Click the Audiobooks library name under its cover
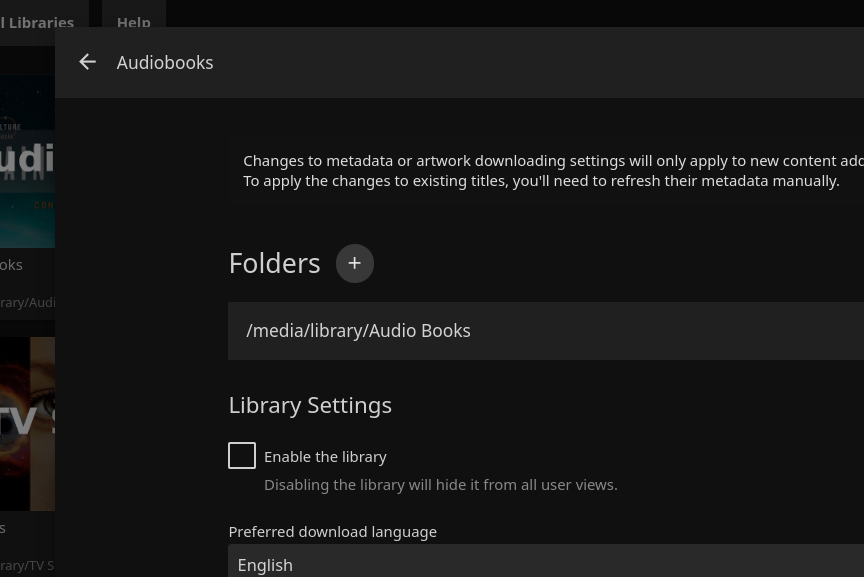The image size is (864, 577). 11,265
